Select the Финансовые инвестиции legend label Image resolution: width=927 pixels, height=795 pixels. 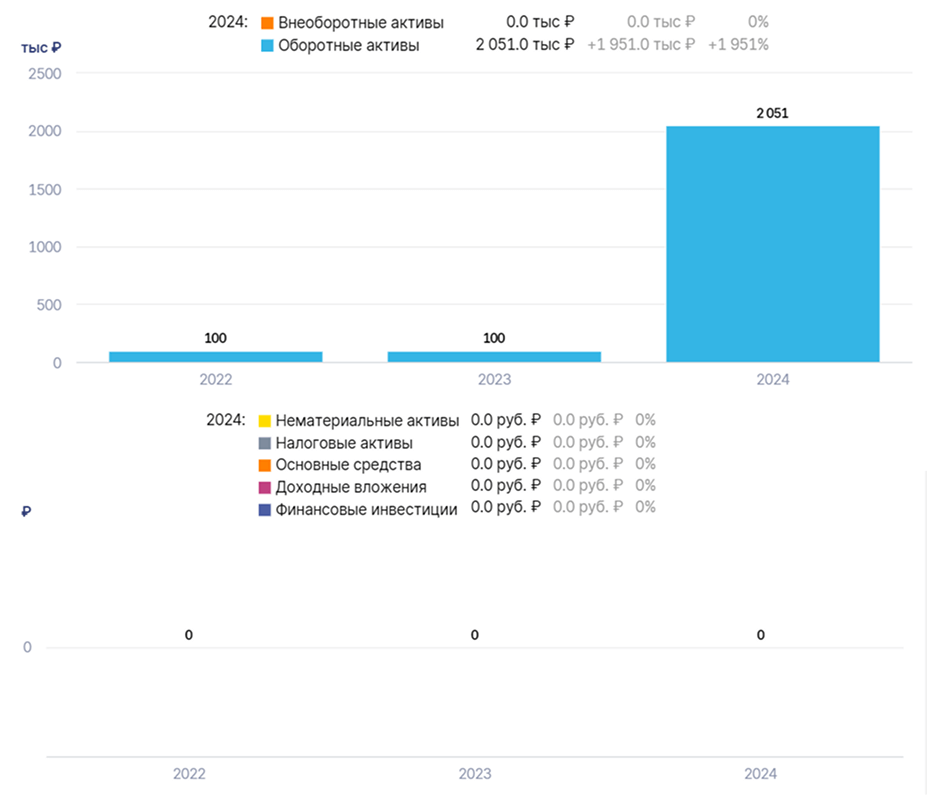[x=367, y=510]
